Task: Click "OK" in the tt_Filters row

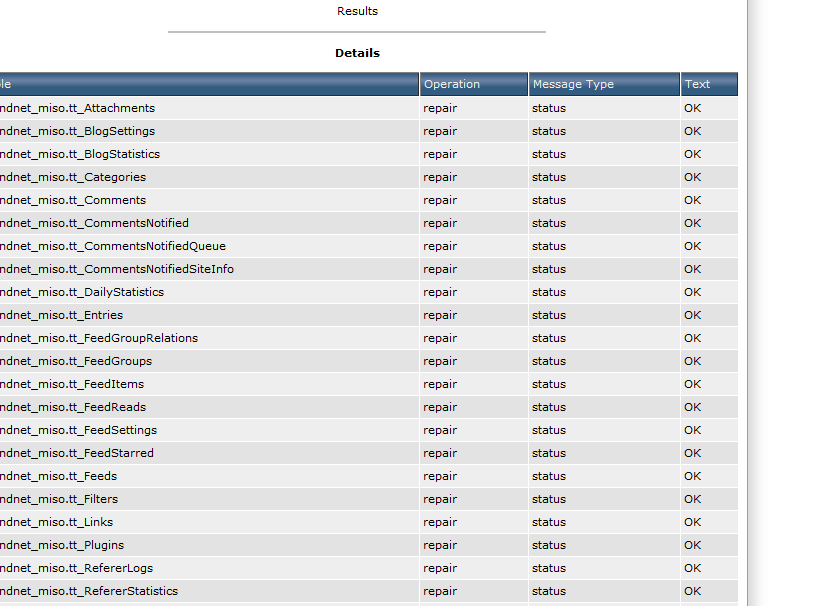Action: pyautogui.click(x=692, y=499)
